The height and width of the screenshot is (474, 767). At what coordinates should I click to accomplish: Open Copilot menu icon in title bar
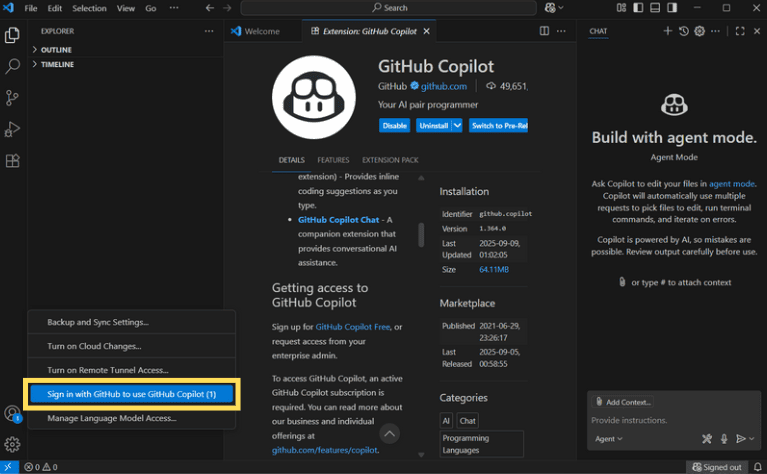(554, 8)
